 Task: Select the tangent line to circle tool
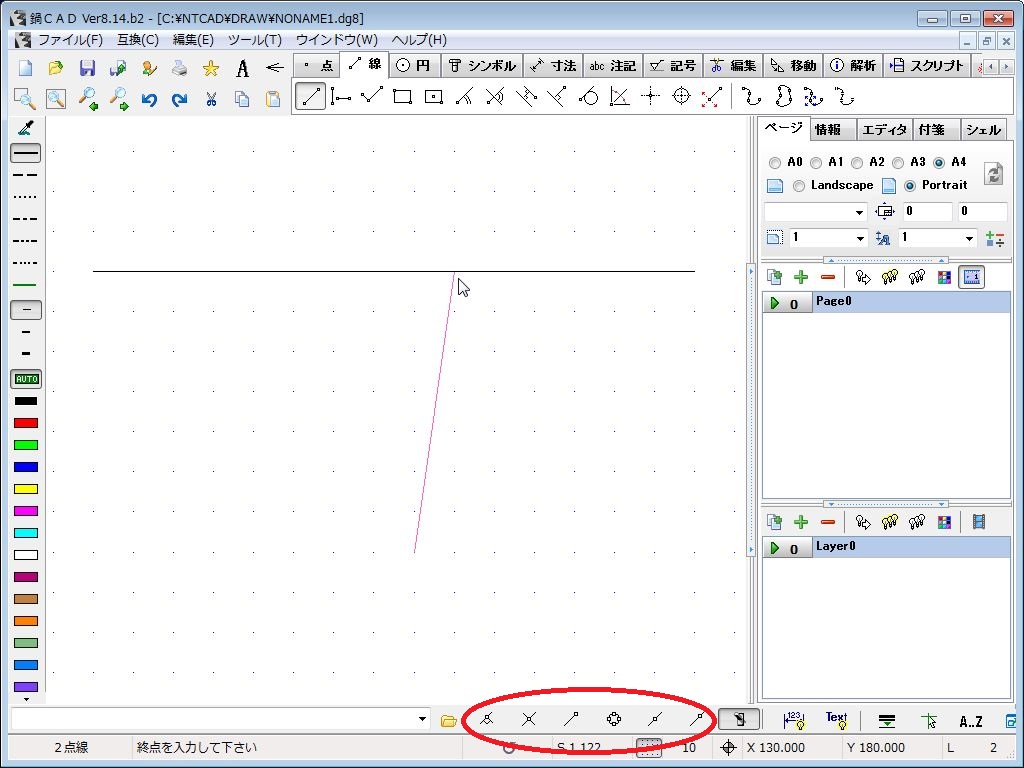(588, 97)
